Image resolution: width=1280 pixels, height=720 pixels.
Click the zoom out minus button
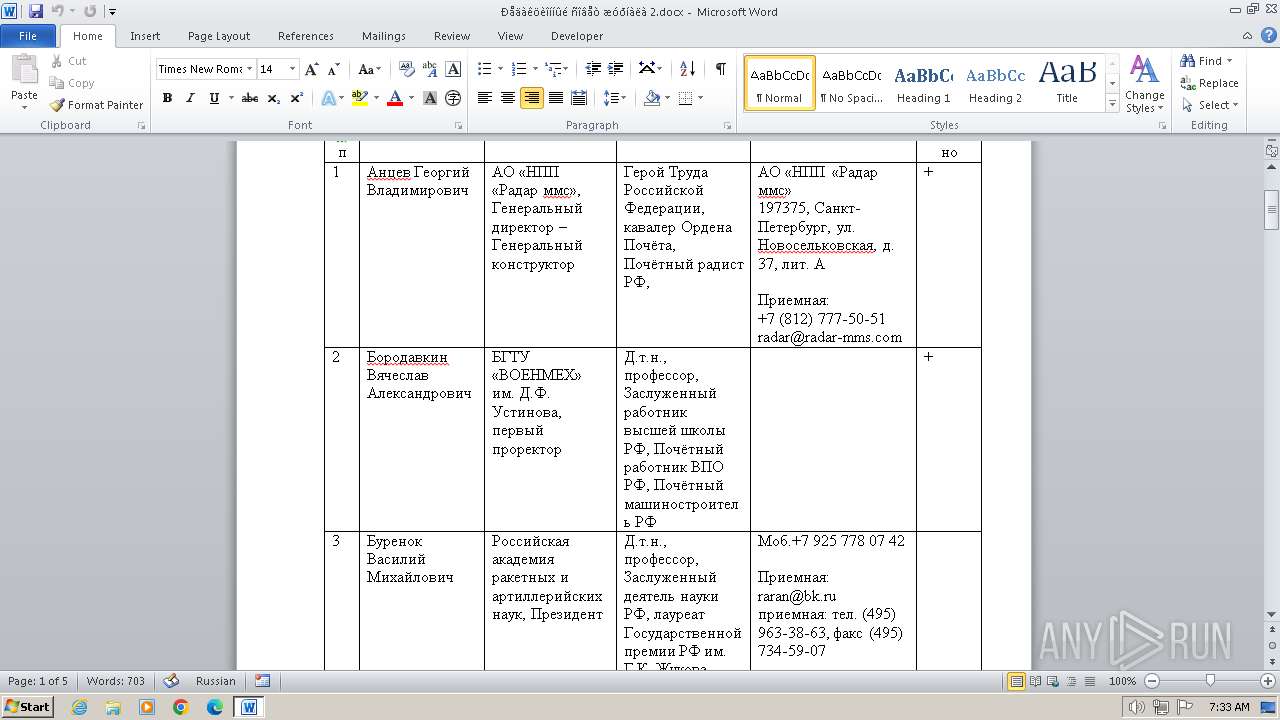(1152, 681)
